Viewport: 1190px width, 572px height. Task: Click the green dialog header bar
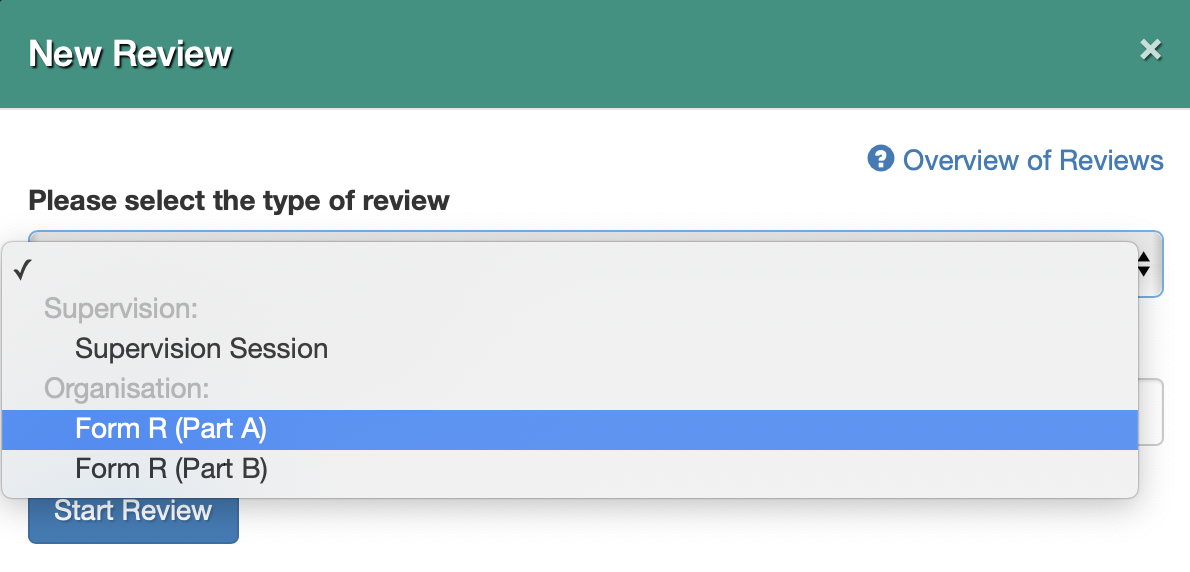[x=595, y=54]
